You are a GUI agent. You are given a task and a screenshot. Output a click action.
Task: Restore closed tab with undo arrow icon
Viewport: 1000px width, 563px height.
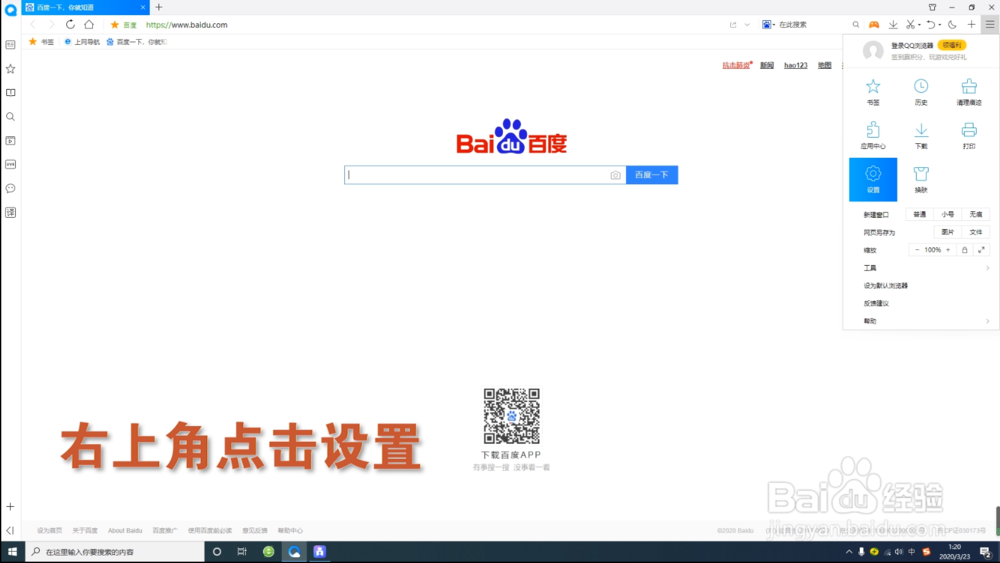[x=930, y=24]
